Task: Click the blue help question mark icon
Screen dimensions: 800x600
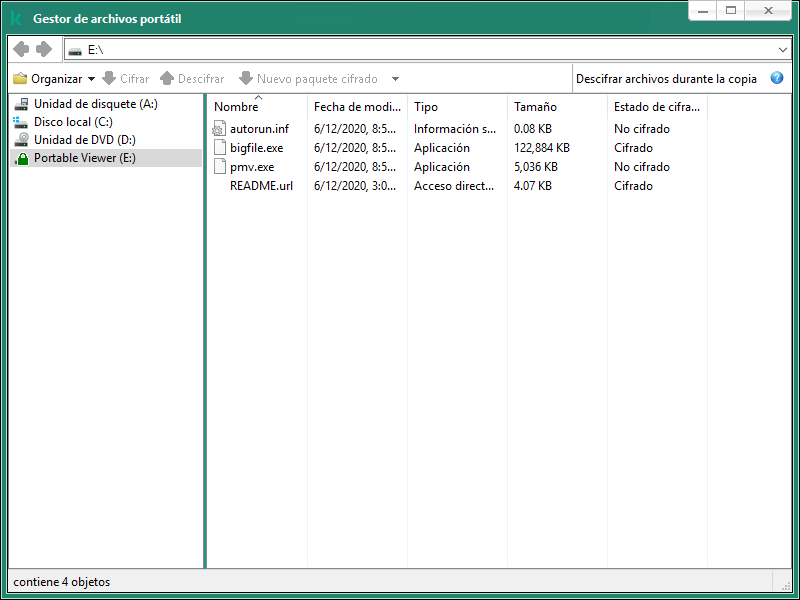Action: 777,78
